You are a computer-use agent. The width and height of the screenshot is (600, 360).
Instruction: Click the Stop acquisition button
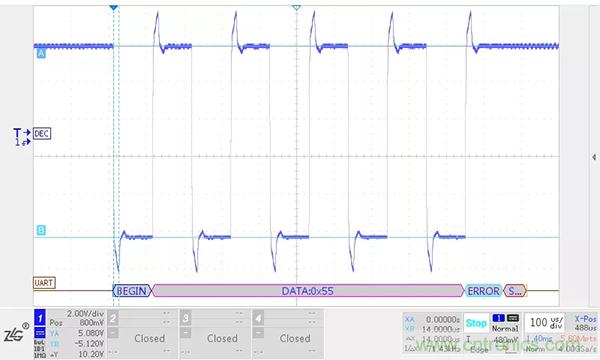pos(476,323)
